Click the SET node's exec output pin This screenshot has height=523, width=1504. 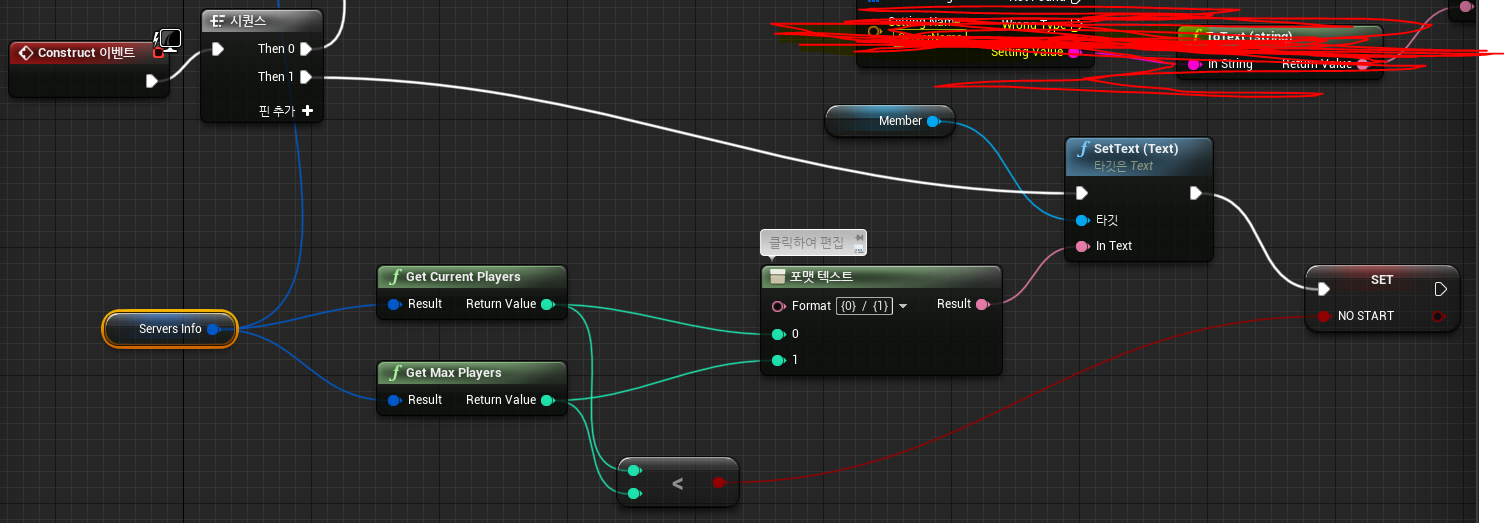(1441, 290)
